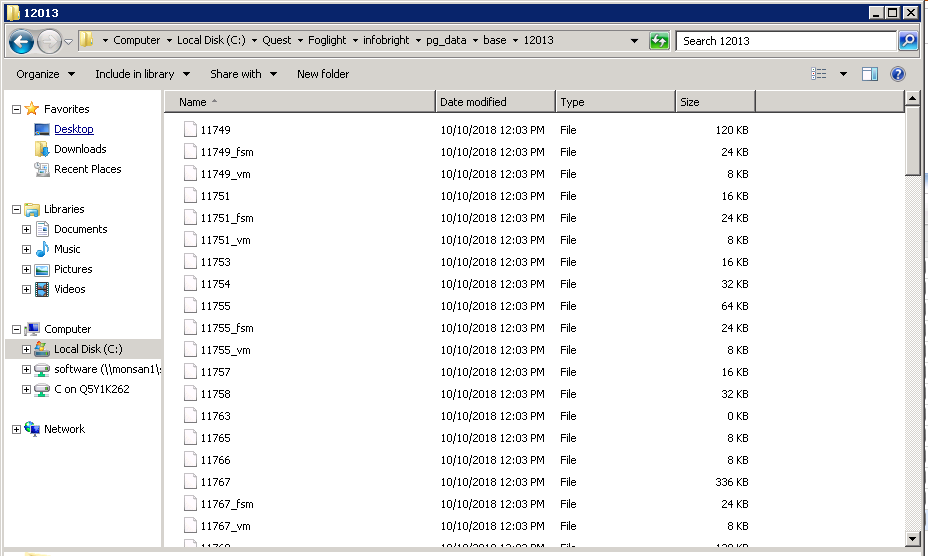The width and height of the screenshot is (928, 556).
Task: Click the Change your view icon
Action: 820,74
